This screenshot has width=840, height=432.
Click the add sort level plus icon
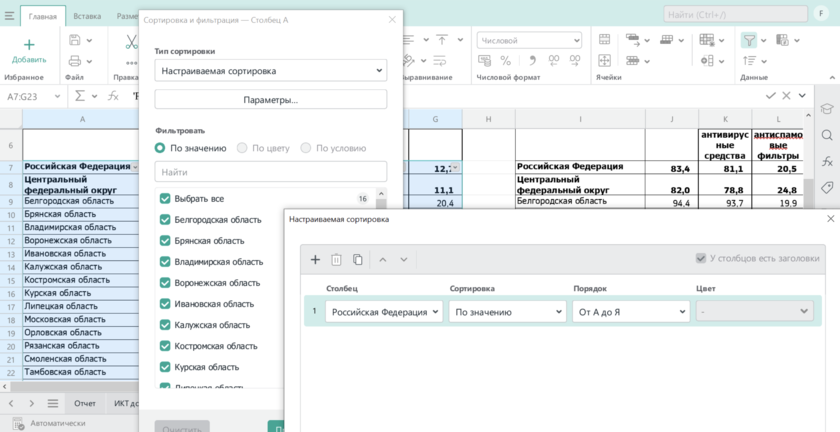[x=315, y=260]
